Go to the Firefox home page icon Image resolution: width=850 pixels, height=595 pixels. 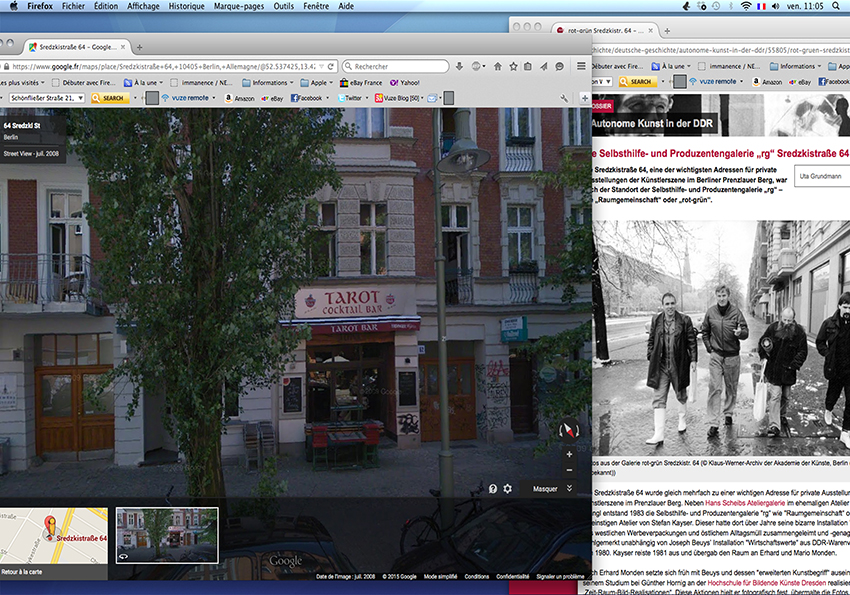tap(498, 67)
